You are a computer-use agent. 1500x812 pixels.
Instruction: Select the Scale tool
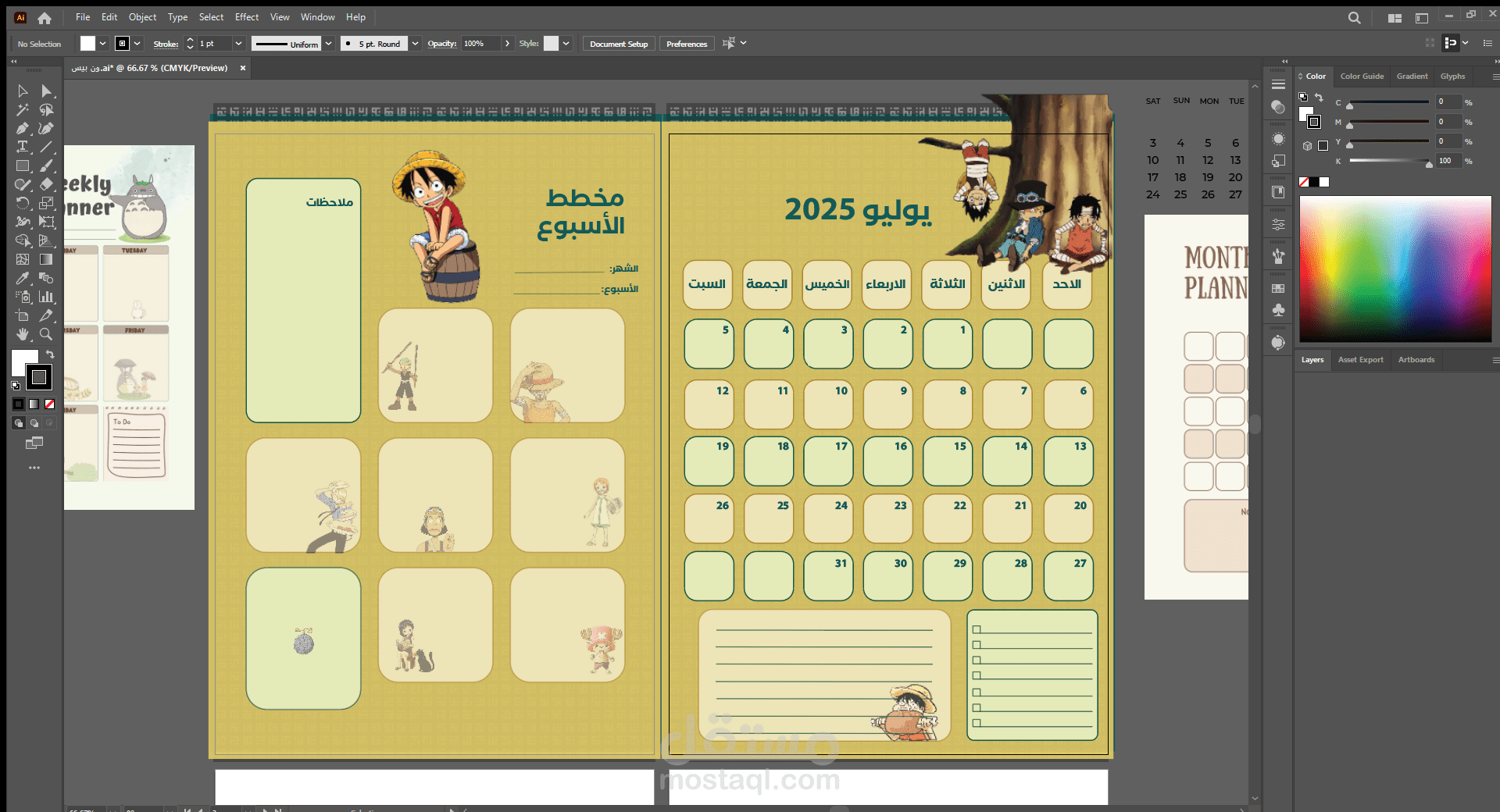(47, 203)
